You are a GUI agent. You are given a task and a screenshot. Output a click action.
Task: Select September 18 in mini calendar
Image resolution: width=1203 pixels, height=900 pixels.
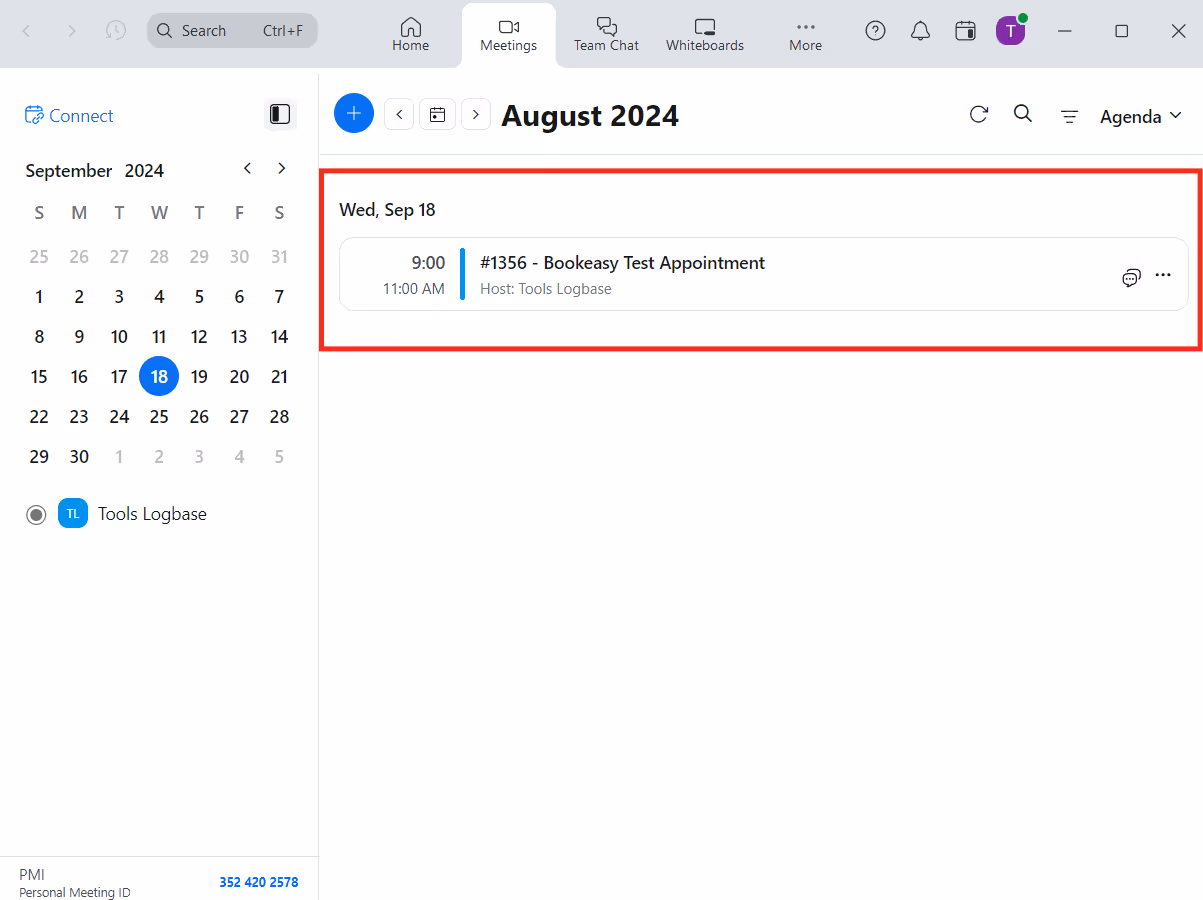coord(159,376)
